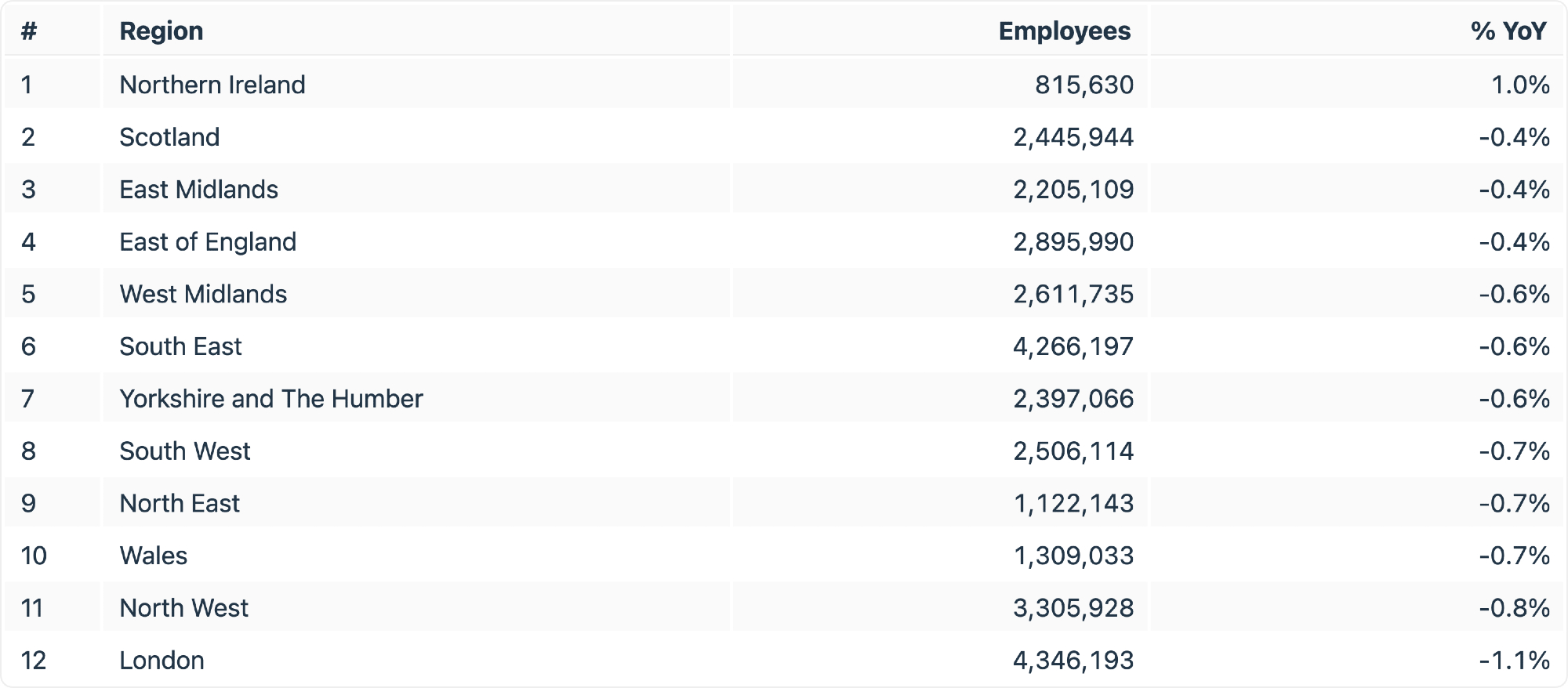Screen dimensions: 1568x688
Task: Click the North East region name
Action: coord(180,504)
